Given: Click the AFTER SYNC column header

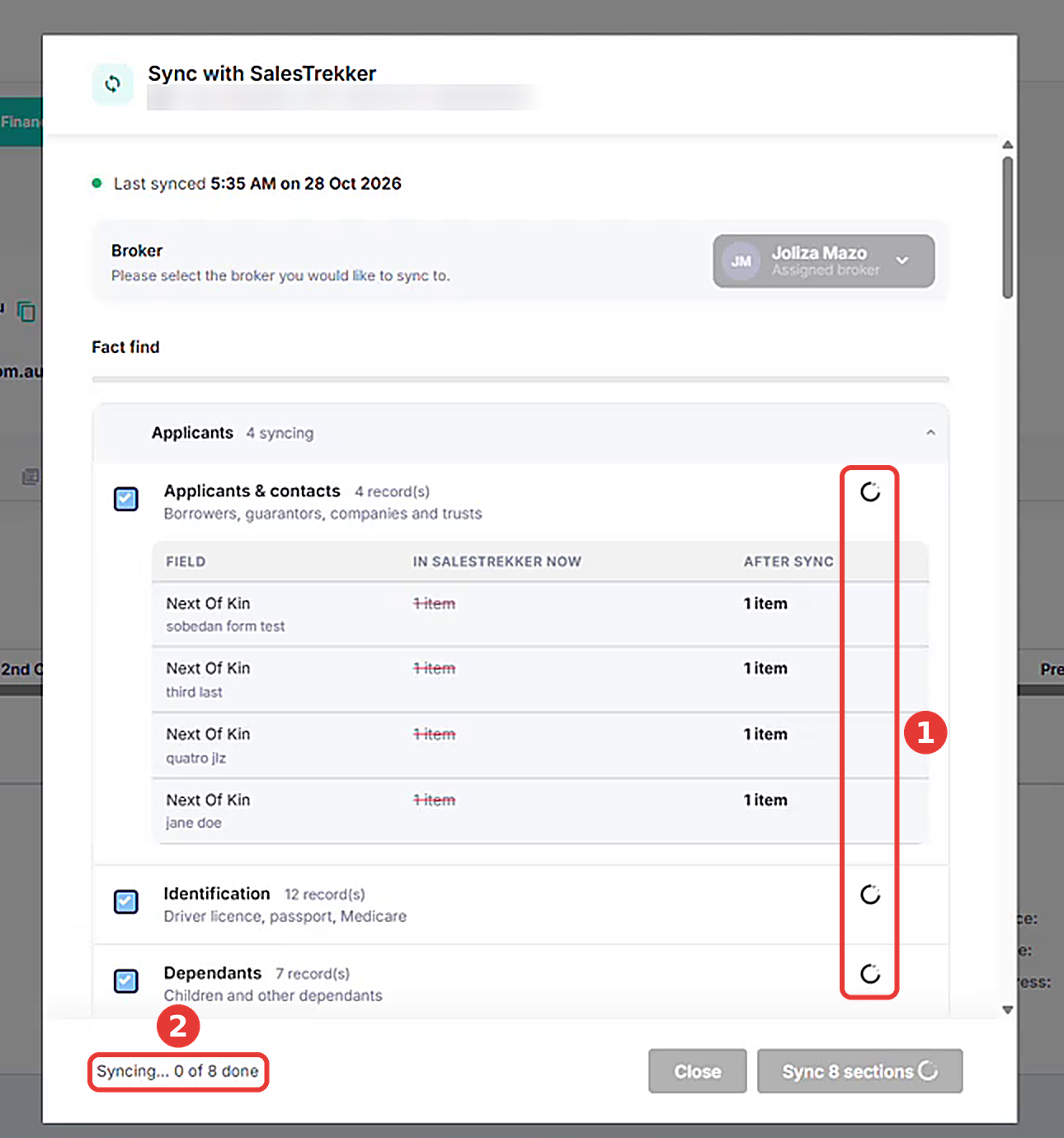Looking at the screenshot, I should tap(789, 562).
